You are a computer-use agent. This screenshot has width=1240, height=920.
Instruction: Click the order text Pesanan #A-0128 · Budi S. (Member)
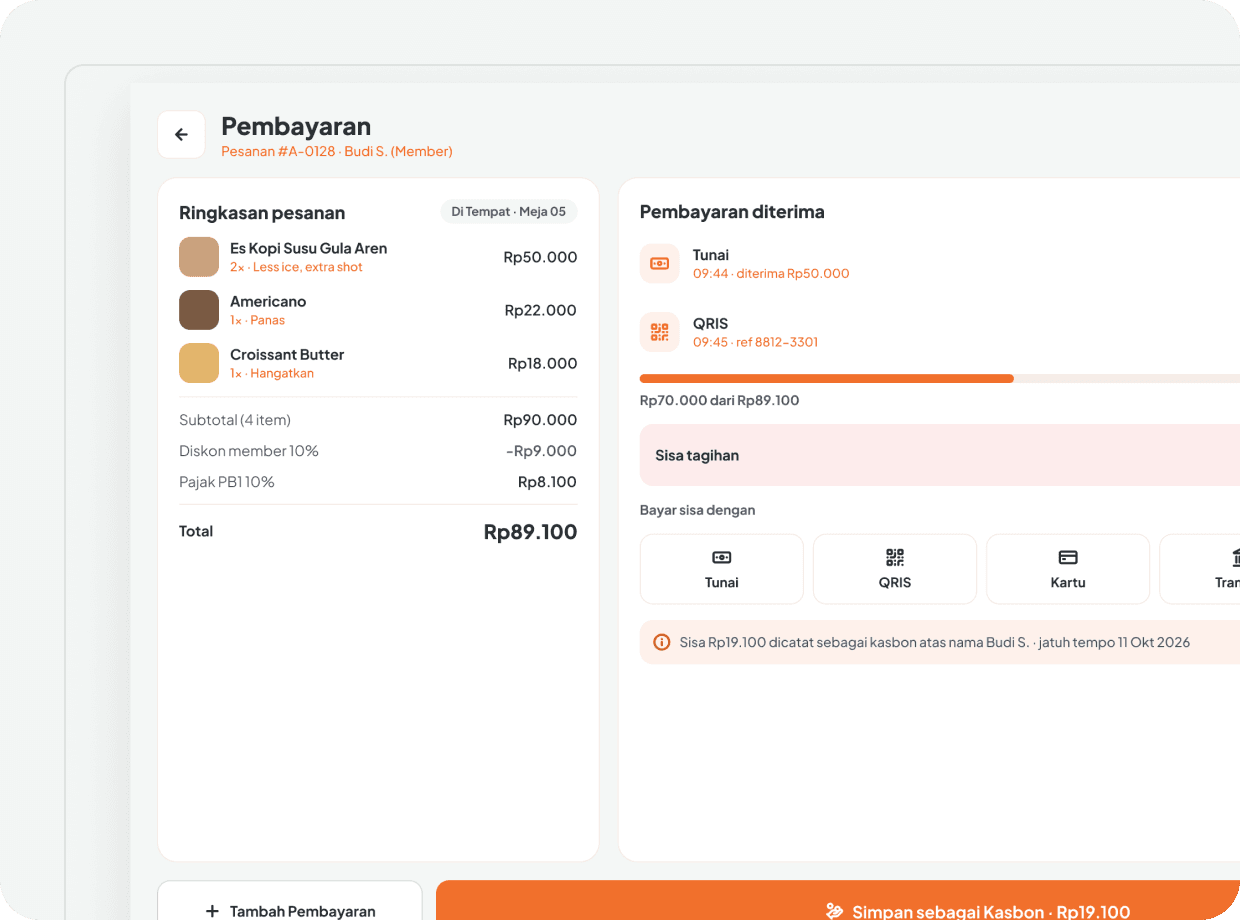click(x=337, y=152)
